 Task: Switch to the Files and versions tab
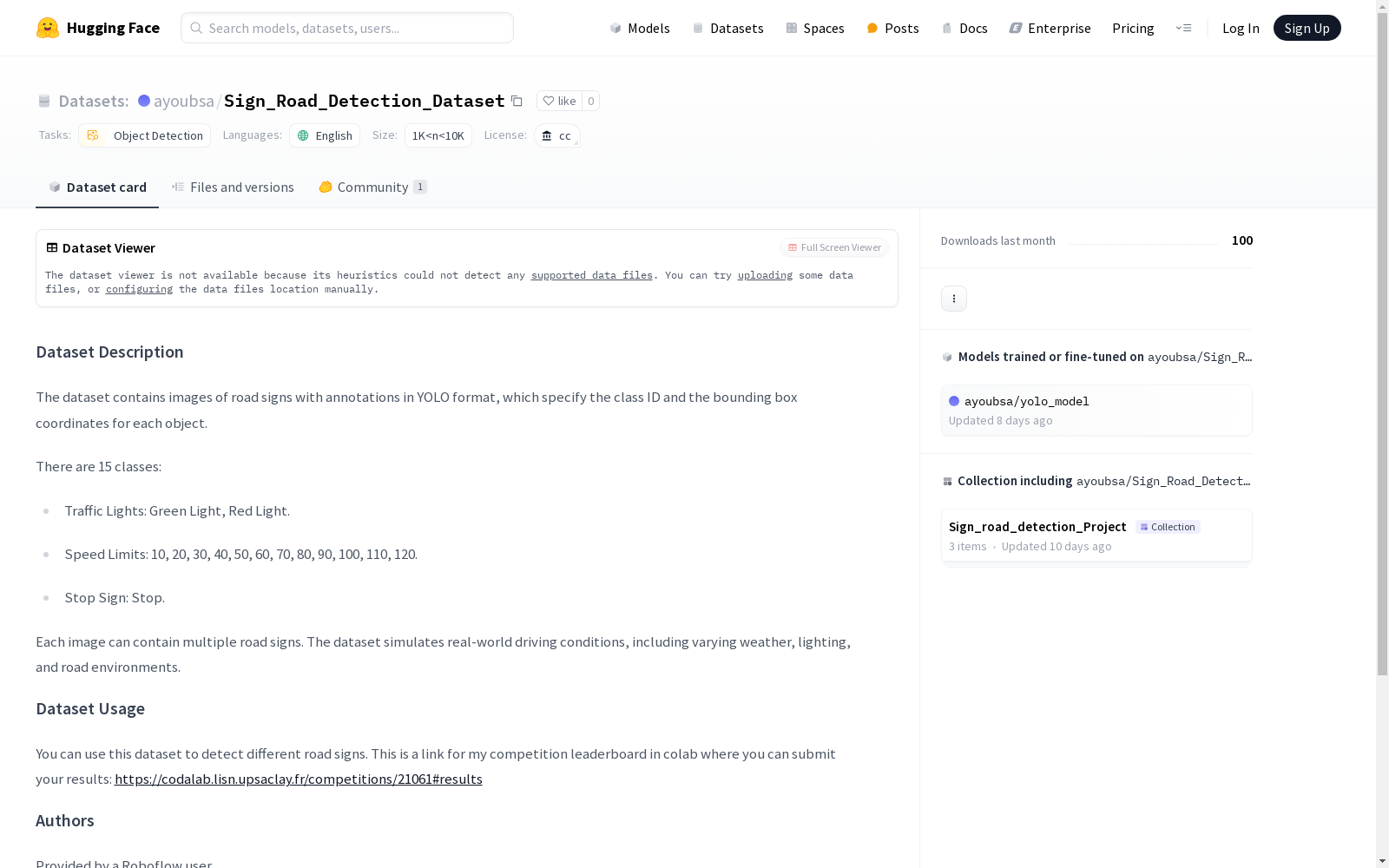pyautogui.click(x=233, y=187)
